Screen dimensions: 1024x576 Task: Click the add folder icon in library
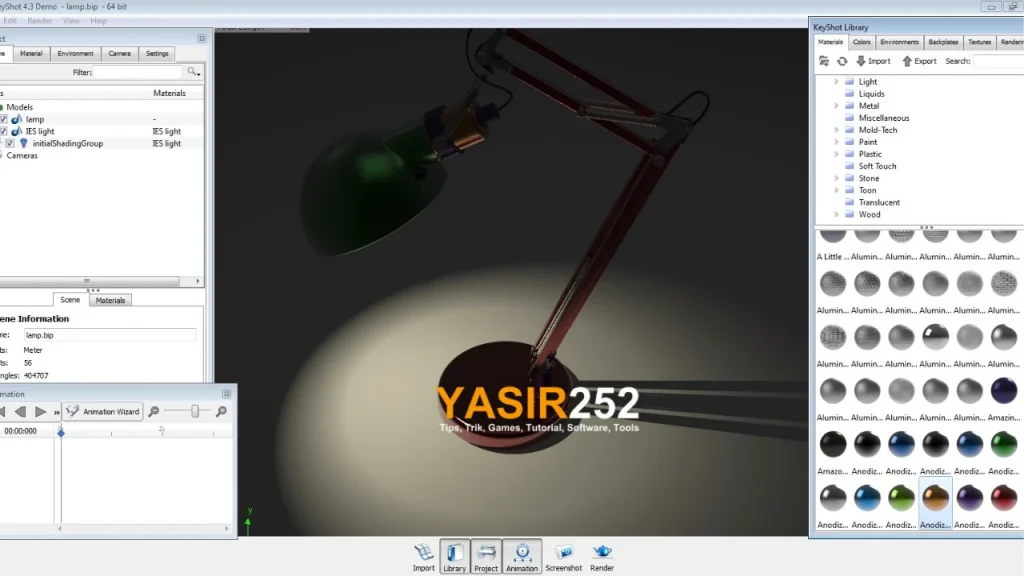(824, 61)
